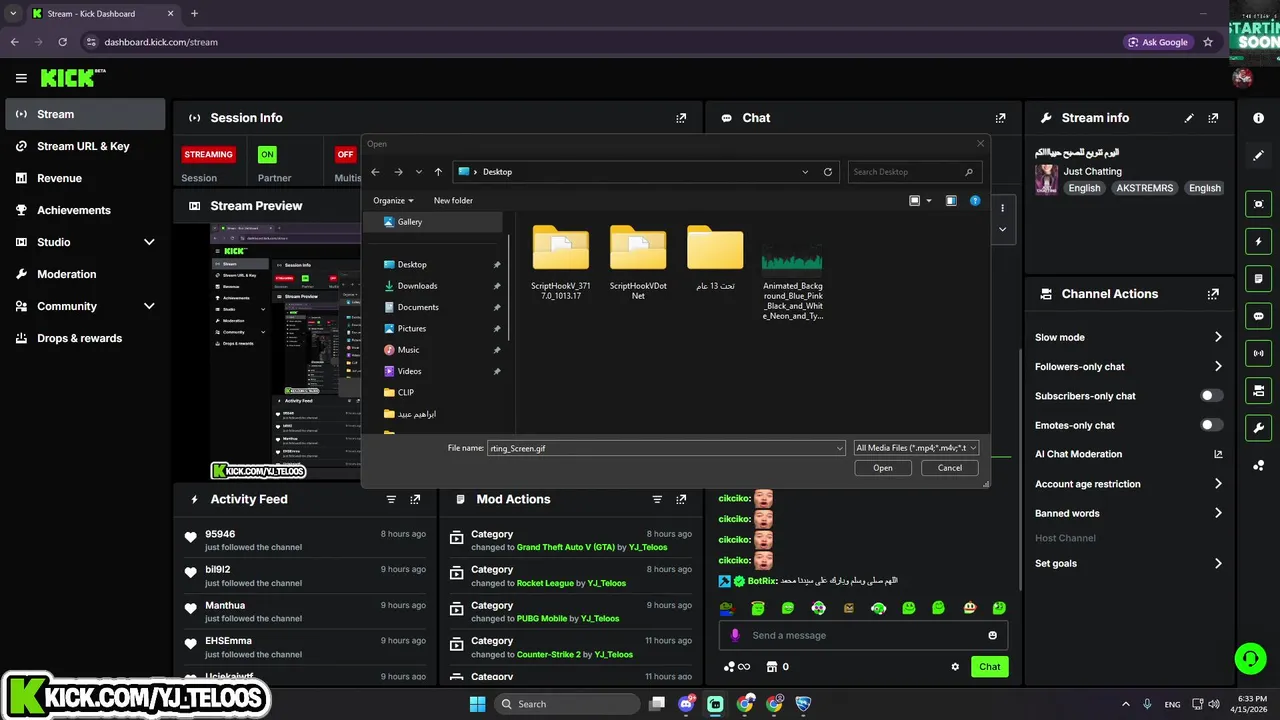Expand Banned words settings
This screenshot has height=720, width=1280.
click(1218, 513)
